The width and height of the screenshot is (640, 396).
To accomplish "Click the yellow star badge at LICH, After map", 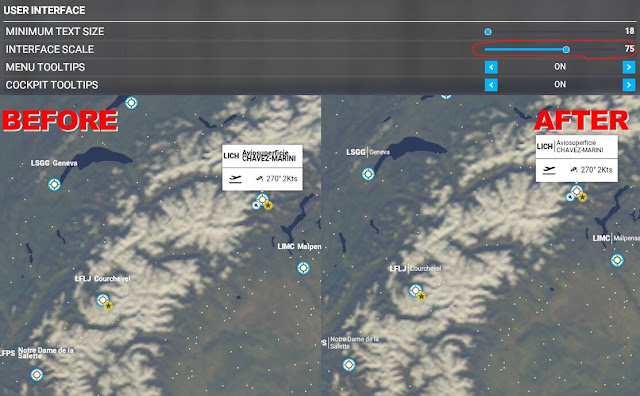I will pos(582,197).
